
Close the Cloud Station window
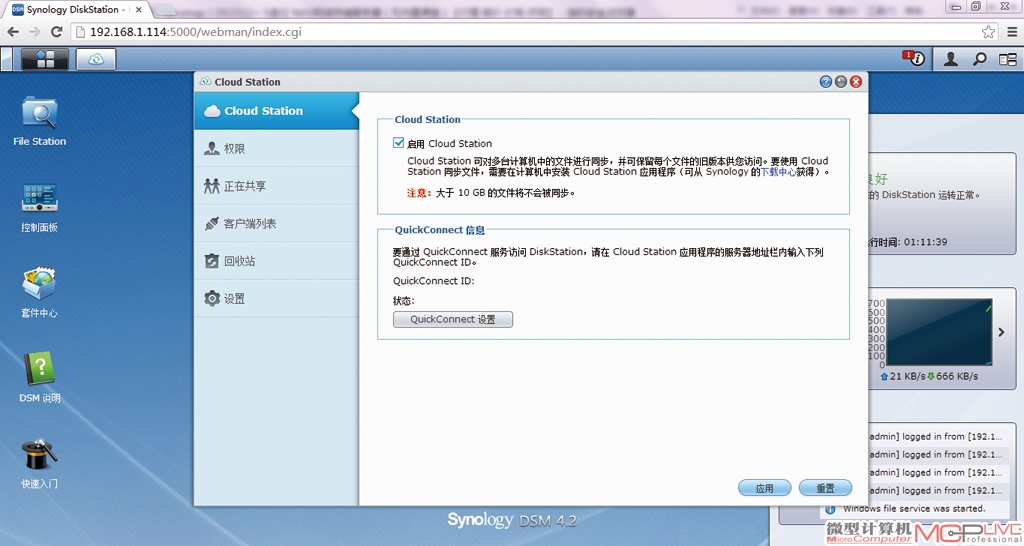[856, 82]
